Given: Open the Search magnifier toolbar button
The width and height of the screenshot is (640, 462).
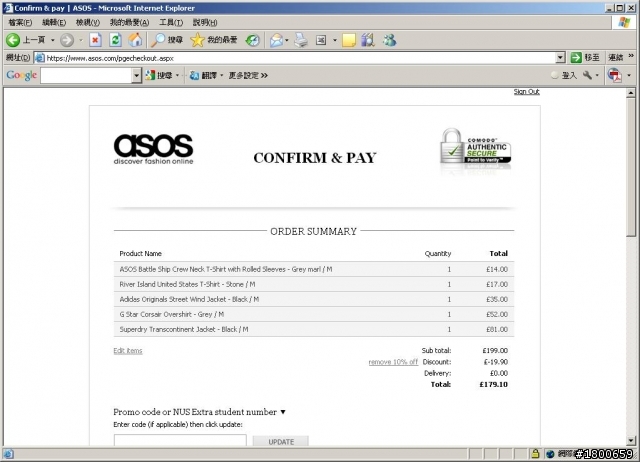Looking at the screenshot, I should 167,40.
